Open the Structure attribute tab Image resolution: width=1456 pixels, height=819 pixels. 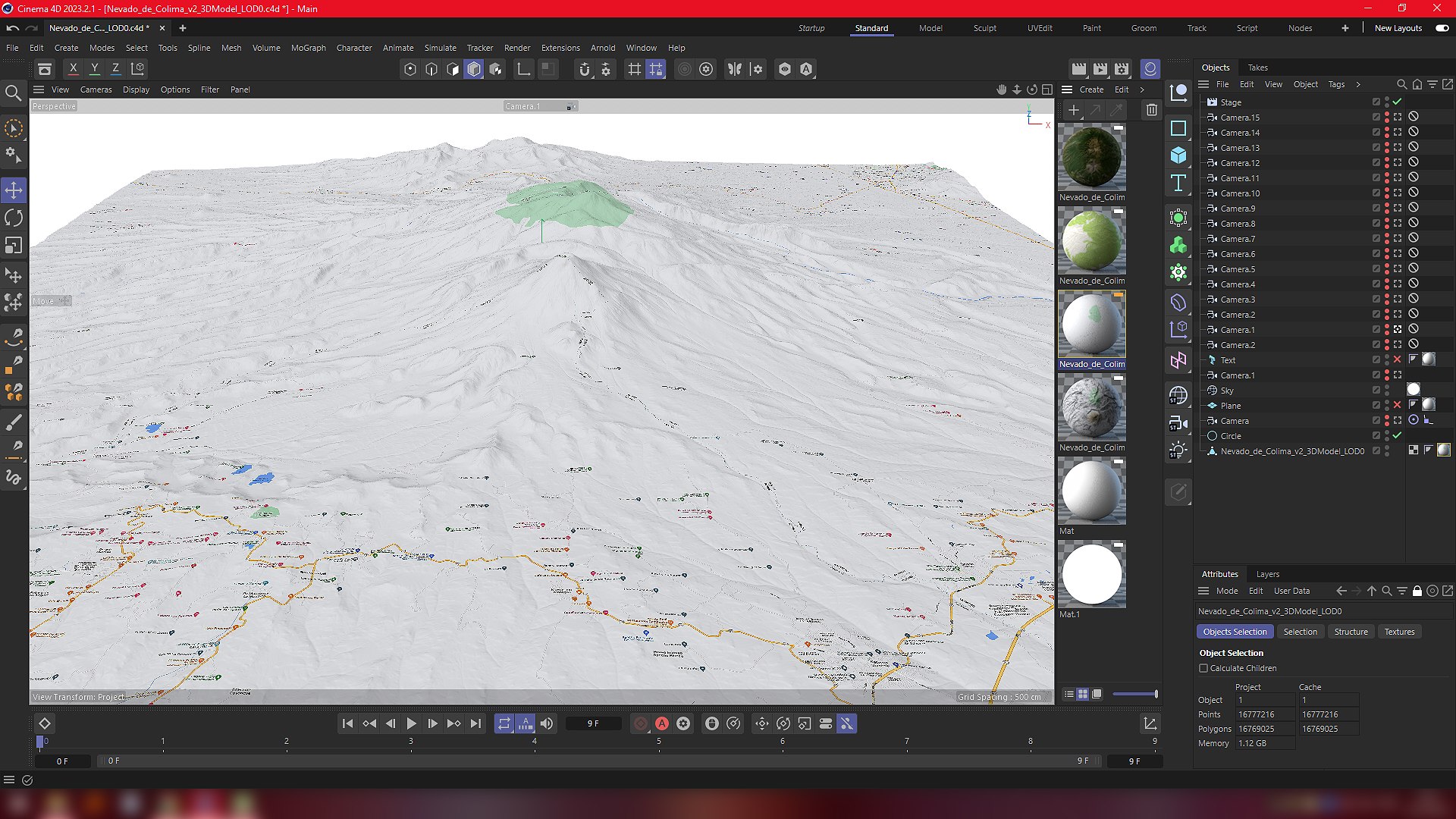pos(1351,632)
